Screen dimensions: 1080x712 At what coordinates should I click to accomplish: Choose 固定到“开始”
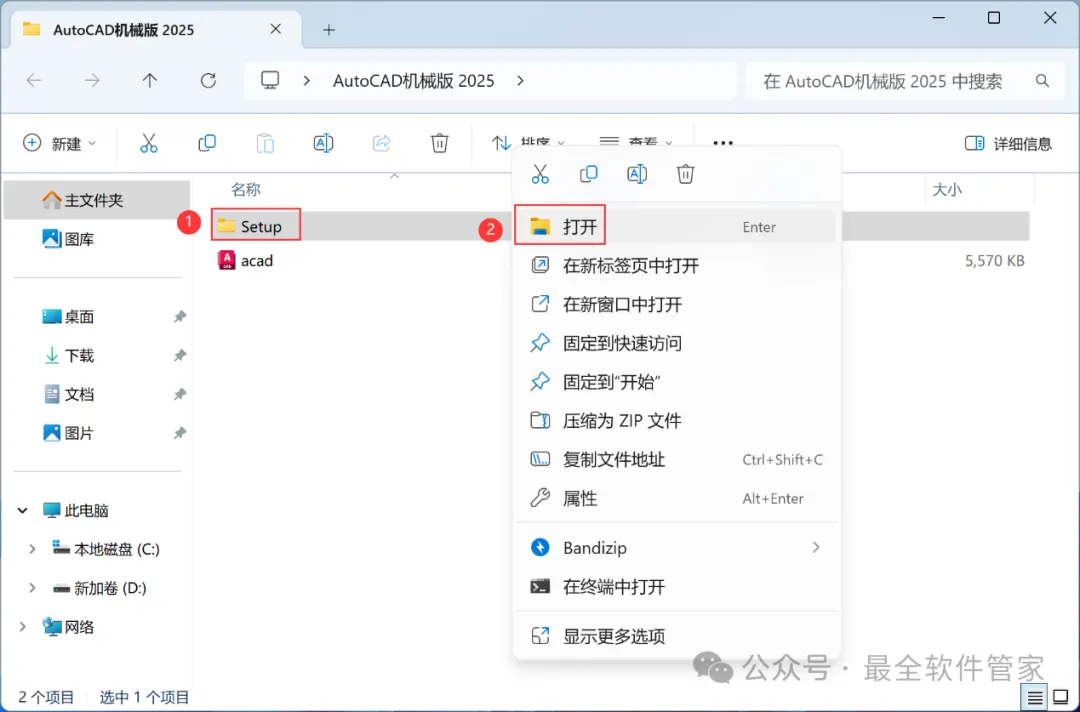(x=676, y=381)
